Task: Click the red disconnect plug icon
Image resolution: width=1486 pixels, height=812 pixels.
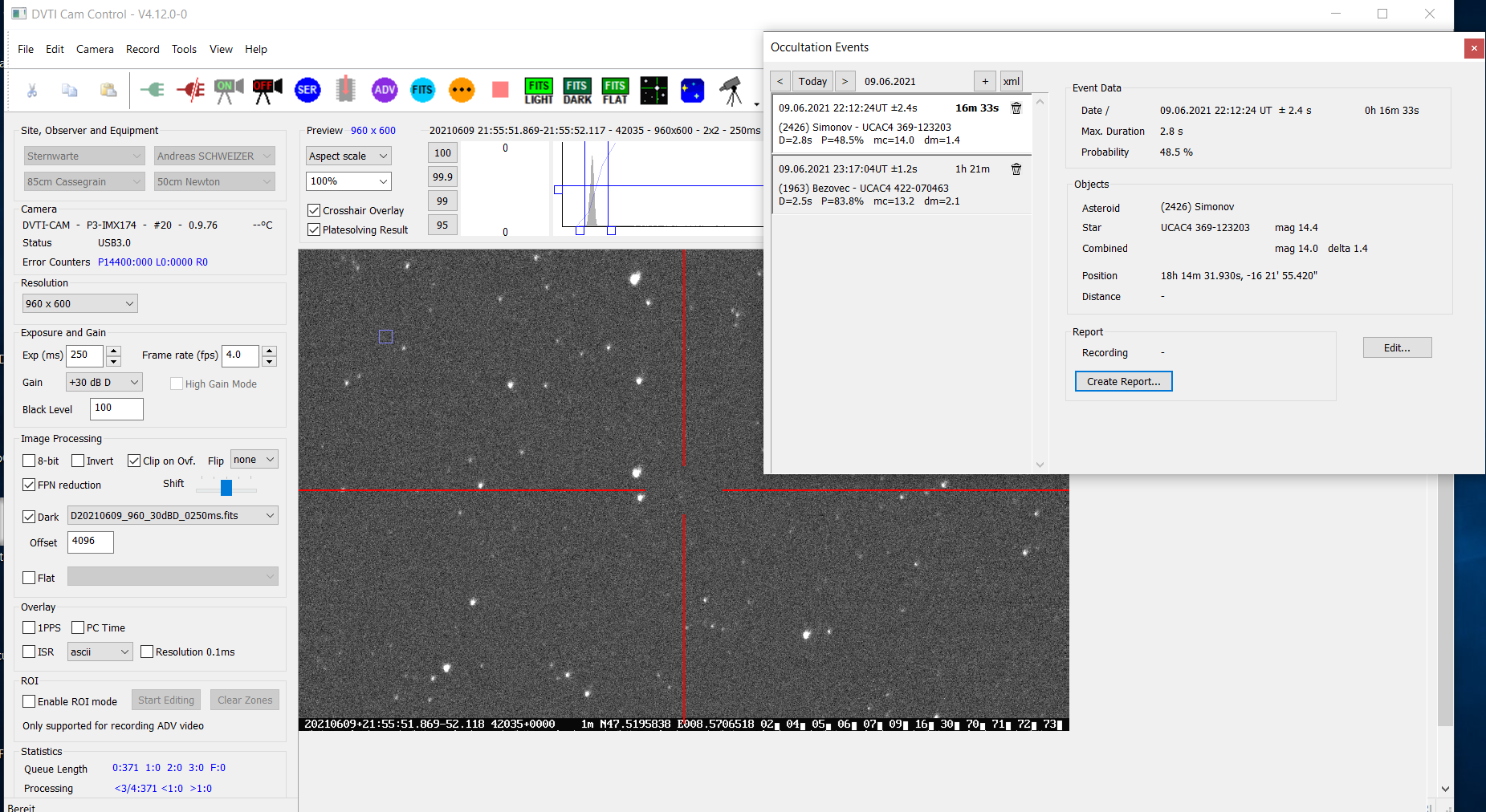Action: 190,90
